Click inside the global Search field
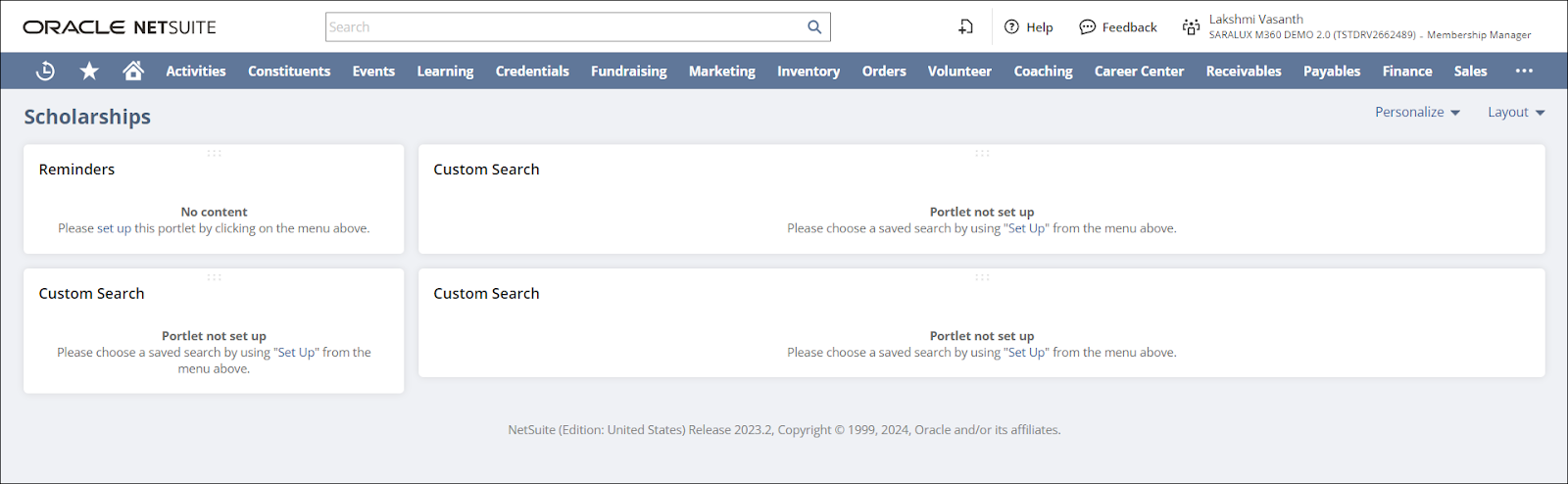Screen dimensions: 1568x484 point(563,27)
